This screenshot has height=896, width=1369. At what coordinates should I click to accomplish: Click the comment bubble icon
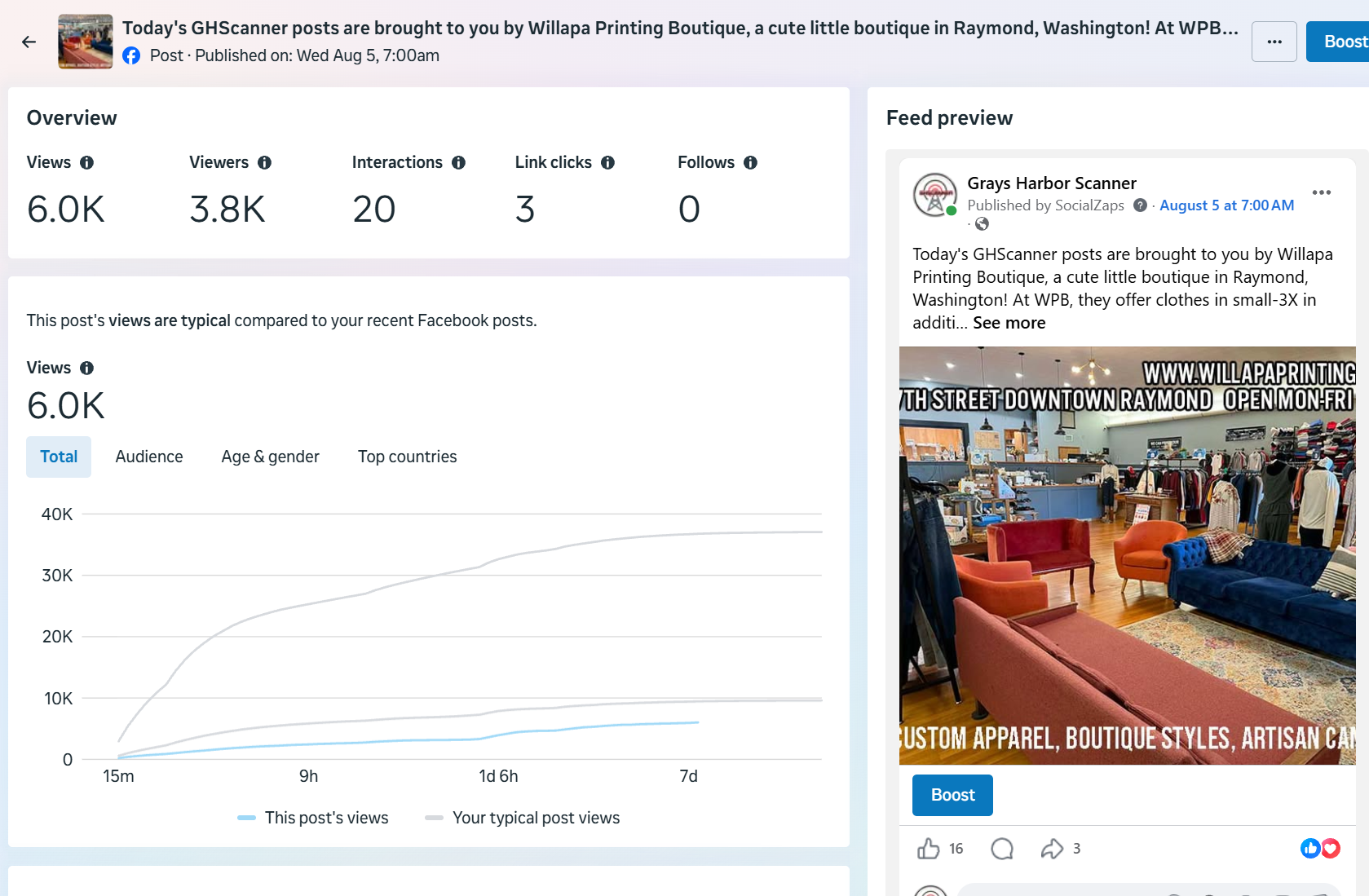1002,849
